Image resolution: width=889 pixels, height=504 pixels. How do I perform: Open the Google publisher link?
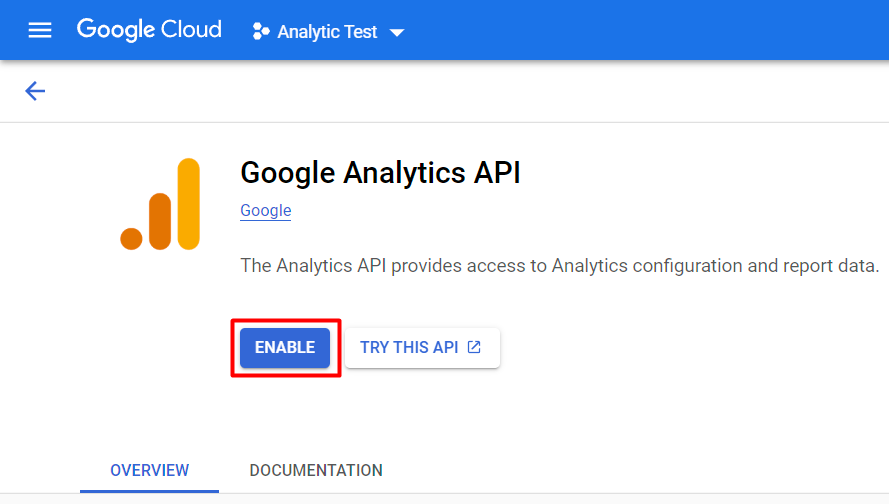(266, 211)
